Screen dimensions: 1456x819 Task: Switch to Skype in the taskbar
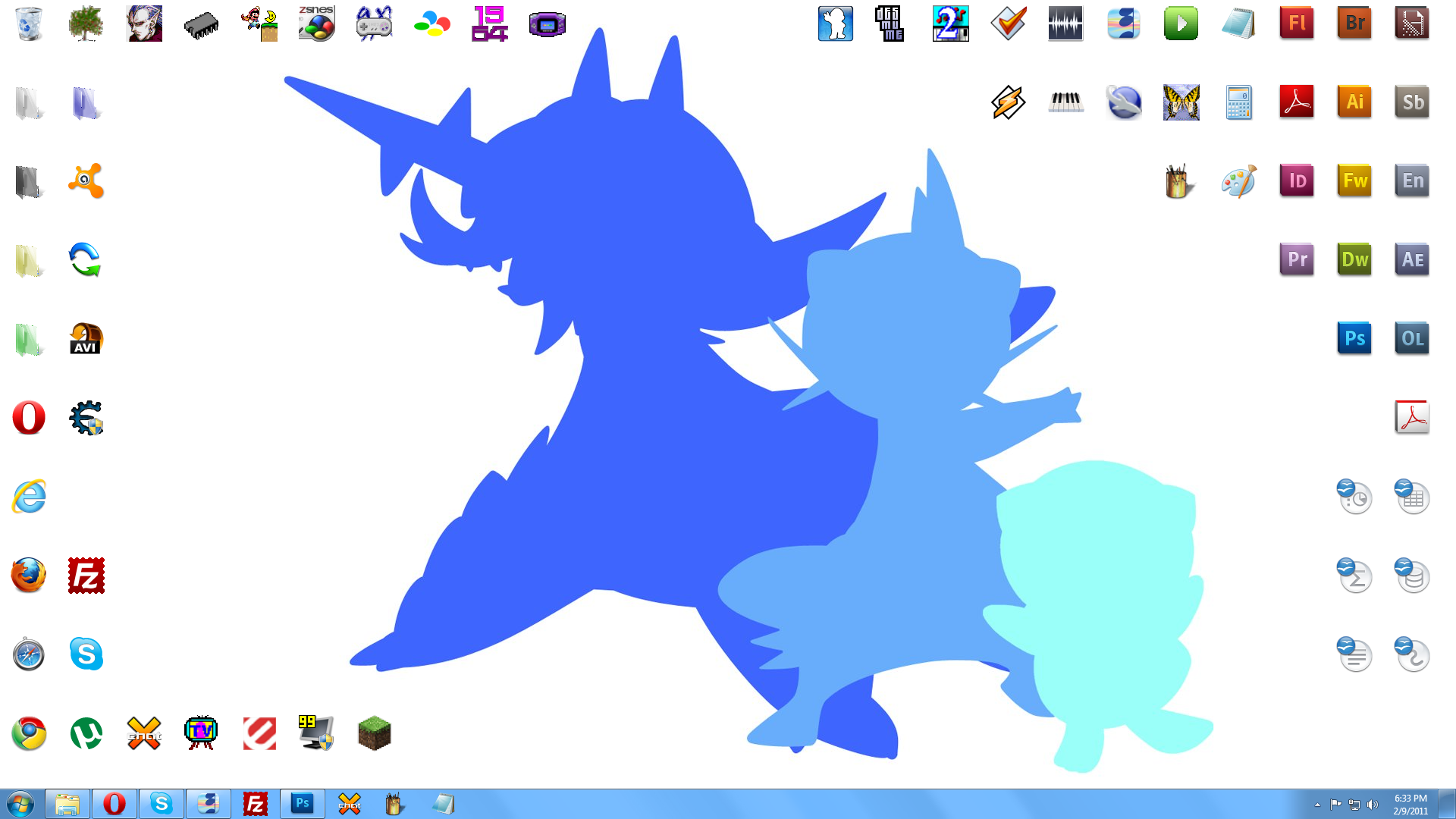click(x=162, y=804)
